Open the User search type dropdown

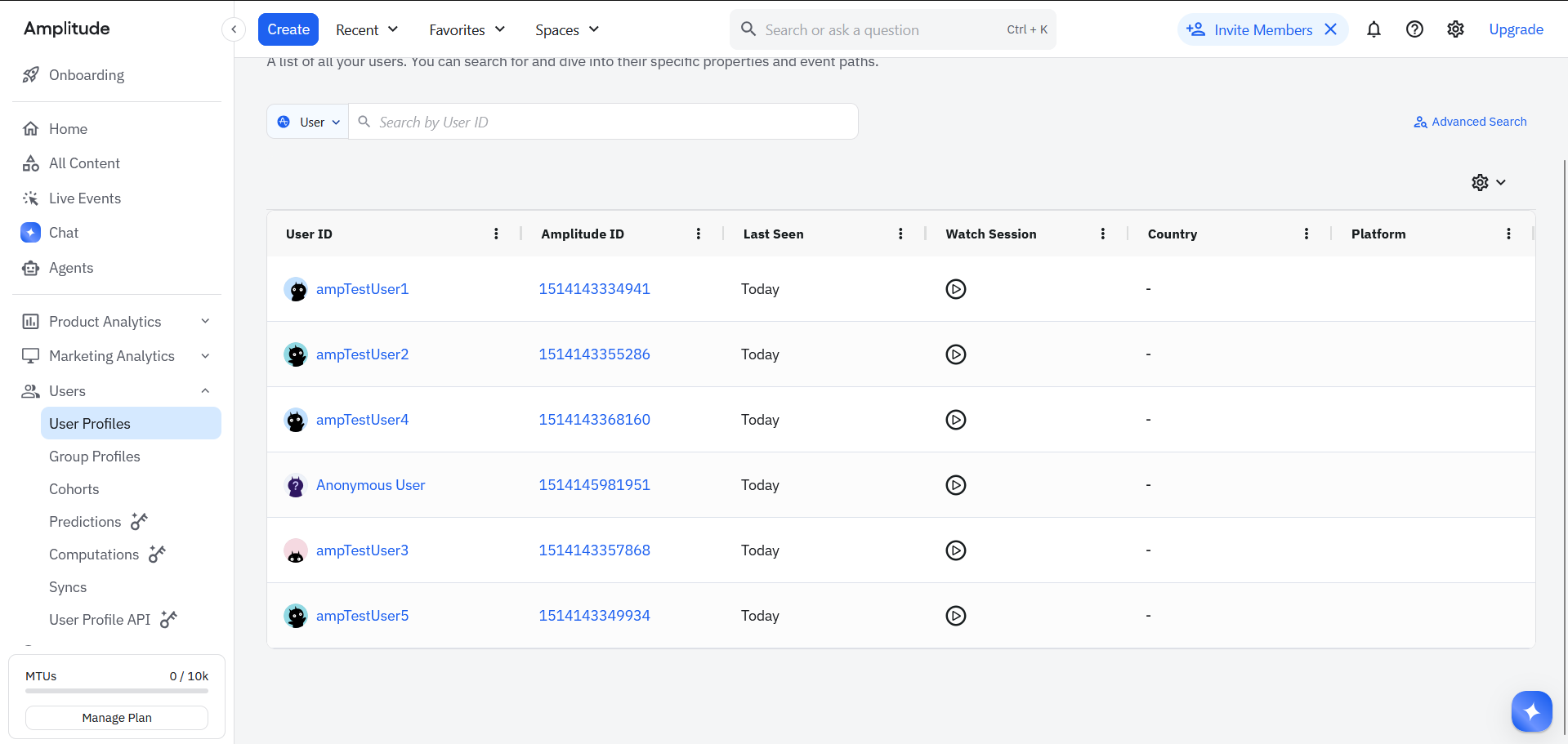(x=308, y=122)
